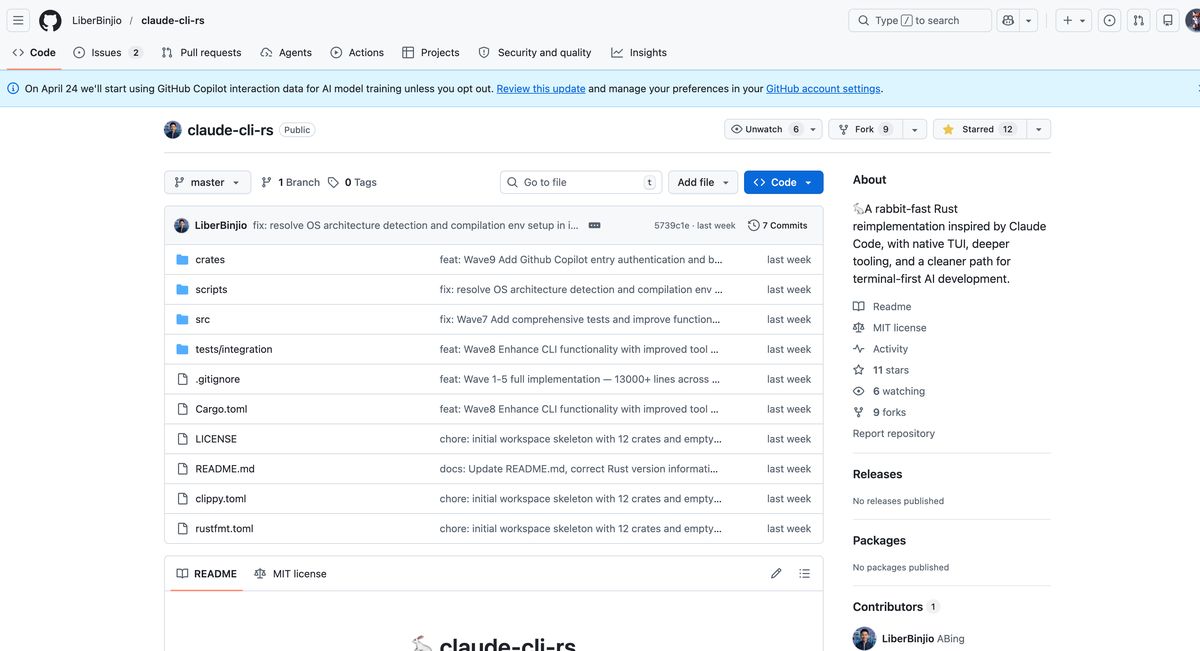
Task: Open the 7 Commits history link
Action: tap(778, 226)
